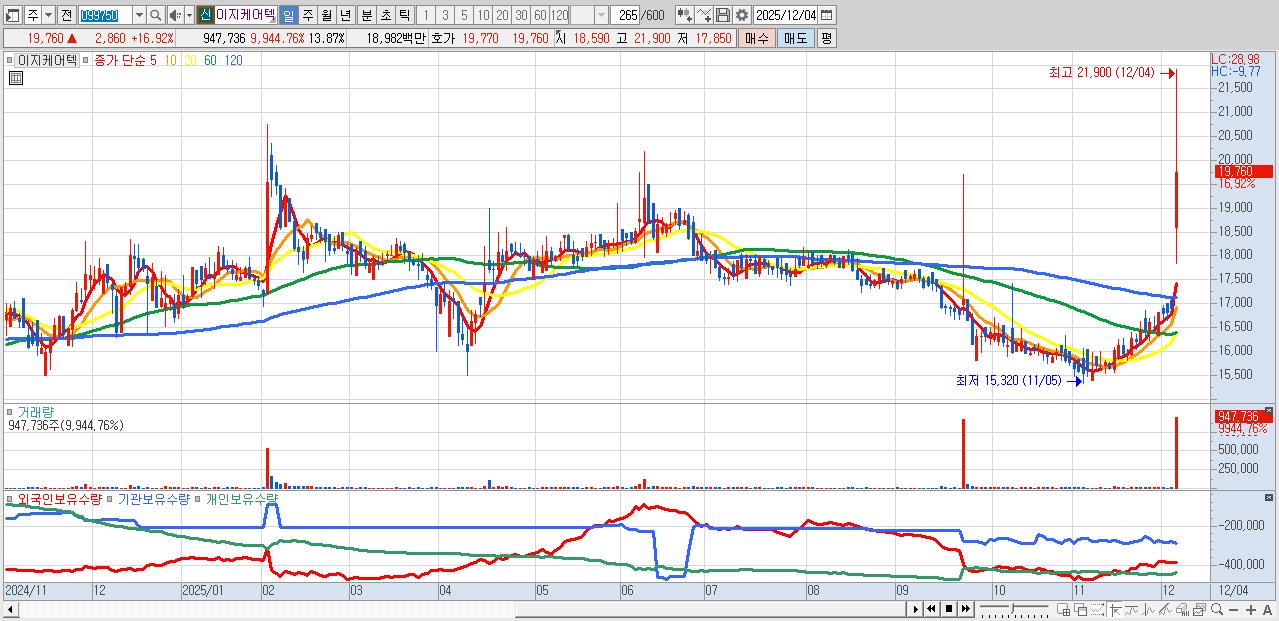Click the picture-chart icon left of magnifier
Image resolution: width=1279 pixels, height=621 pixels.
pos(1199,610)
